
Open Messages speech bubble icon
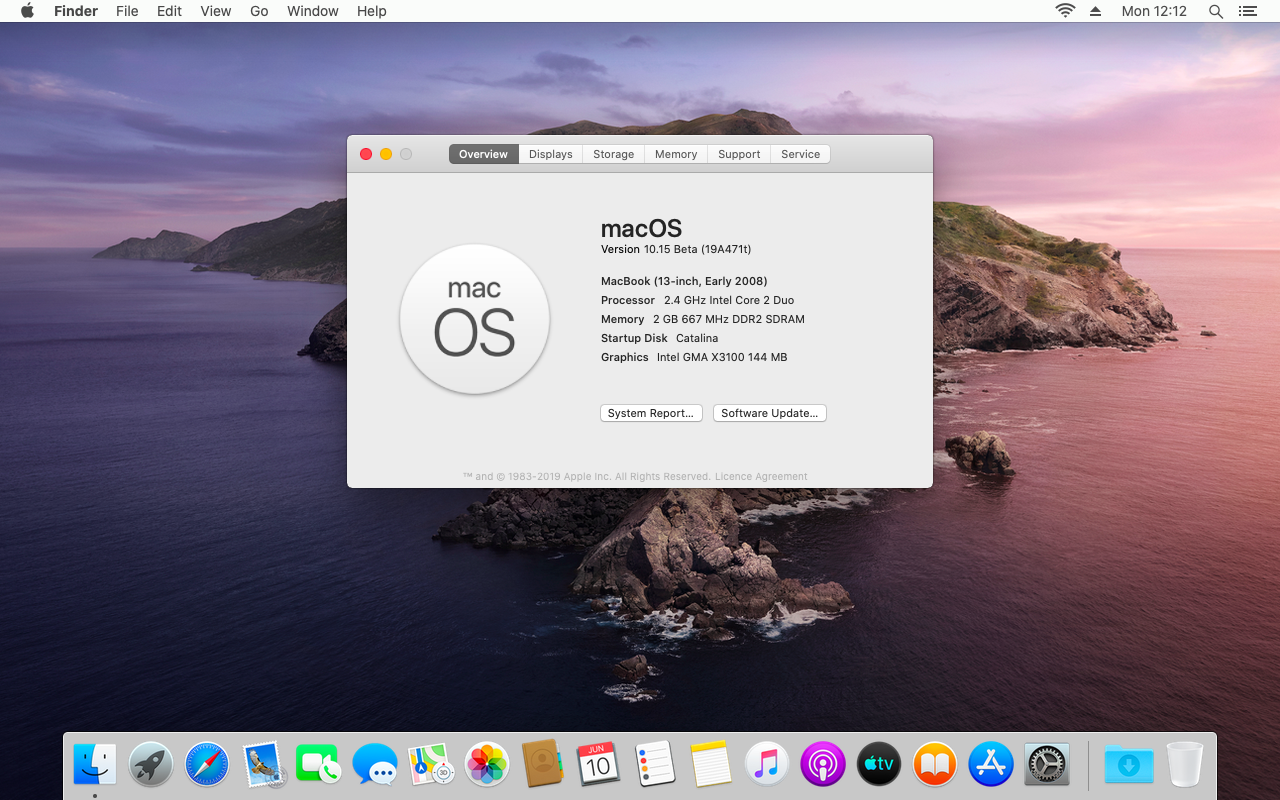coord(375,765)
